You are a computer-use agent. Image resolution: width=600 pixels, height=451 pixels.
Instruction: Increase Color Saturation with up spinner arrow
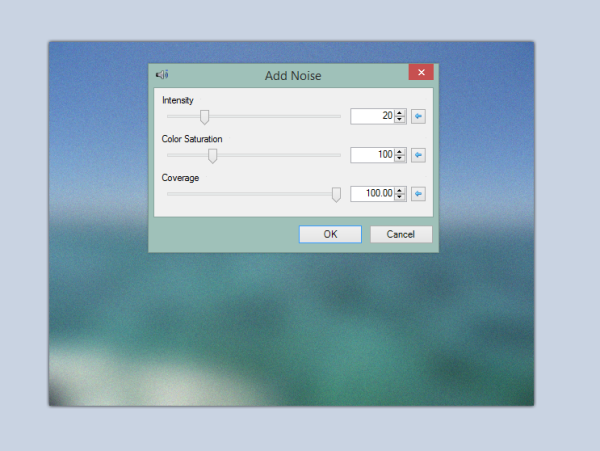tap(399, 152)
